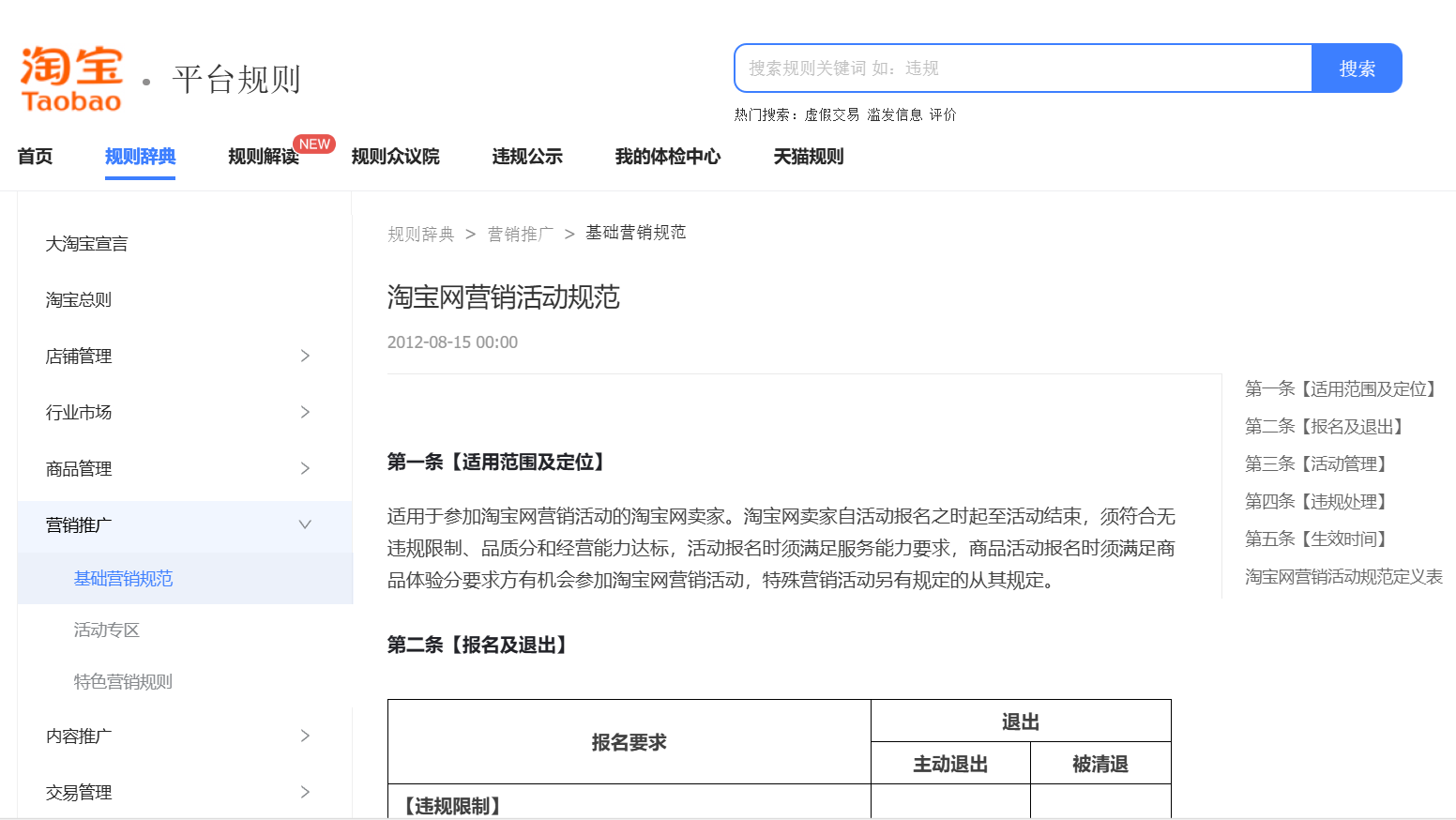This screenshot has width=1456, height=820.
Task: Select the 规则辞典 tab
Action: point(141,157)
